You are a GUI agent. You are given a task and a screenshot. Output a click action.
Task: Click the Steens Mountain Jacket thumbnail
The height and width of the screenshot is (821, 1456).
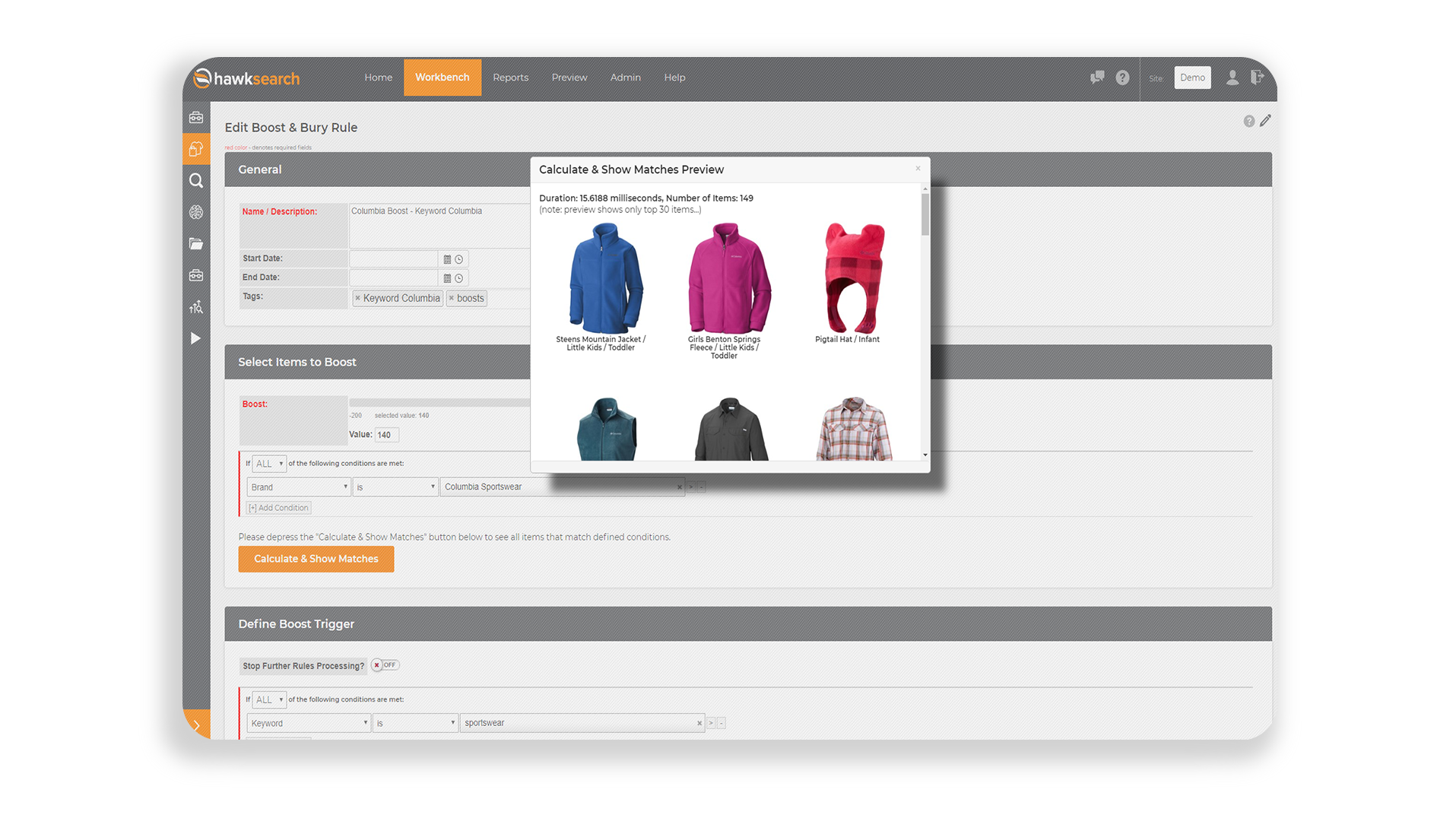[605, 278]
